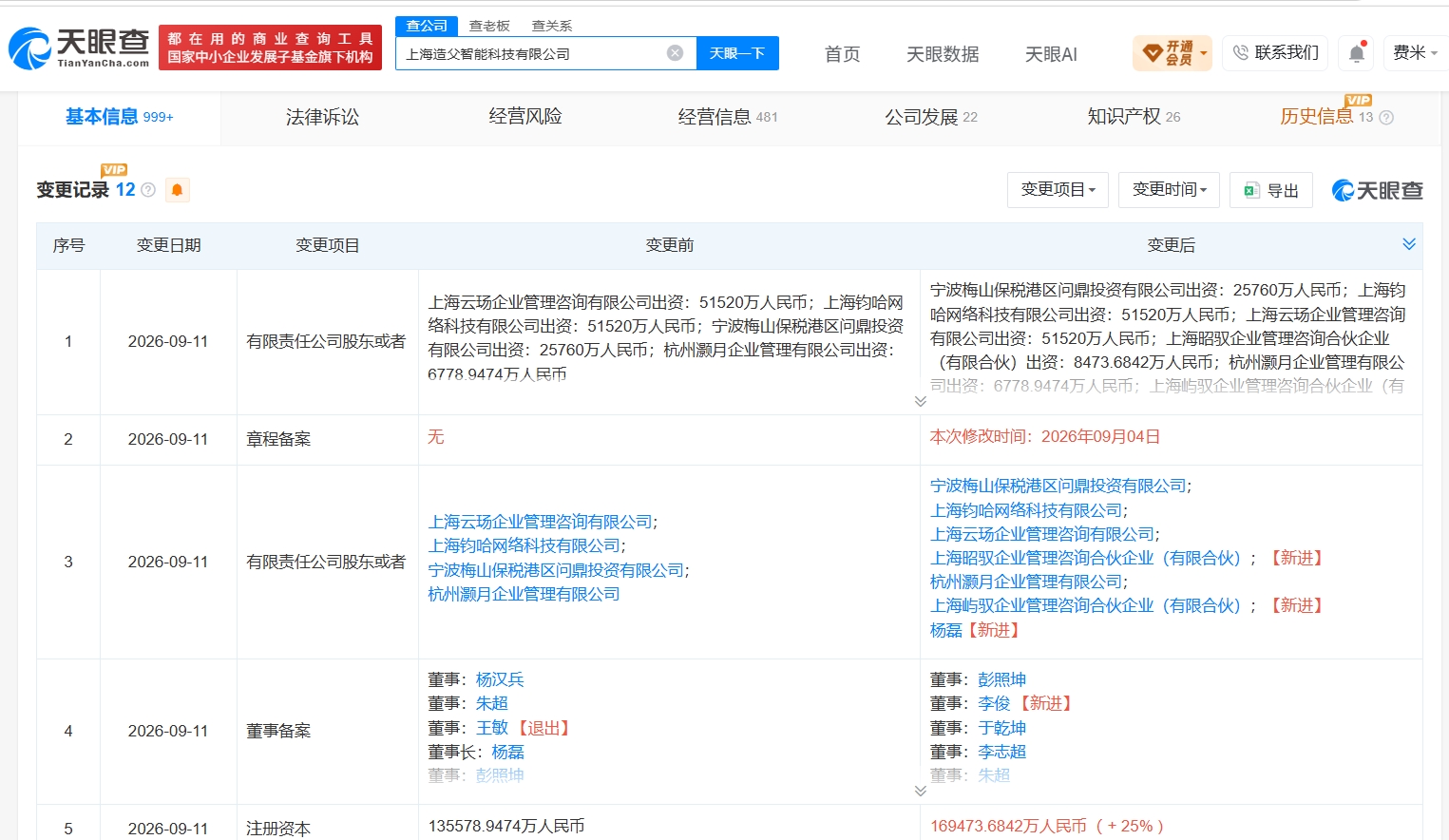Open the 变更时间 filter dropdown

tap(1170, 190)
